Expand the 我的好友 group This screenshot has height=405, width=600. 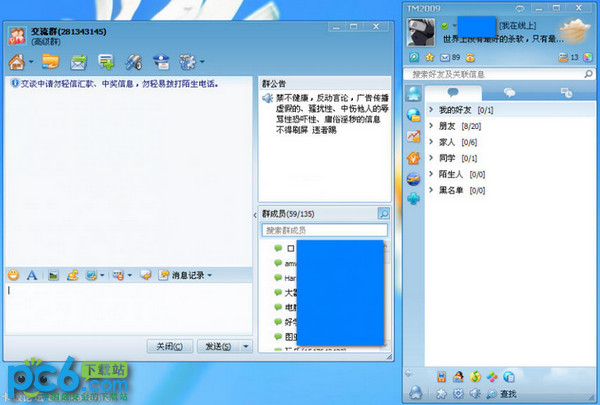[510, 110]
